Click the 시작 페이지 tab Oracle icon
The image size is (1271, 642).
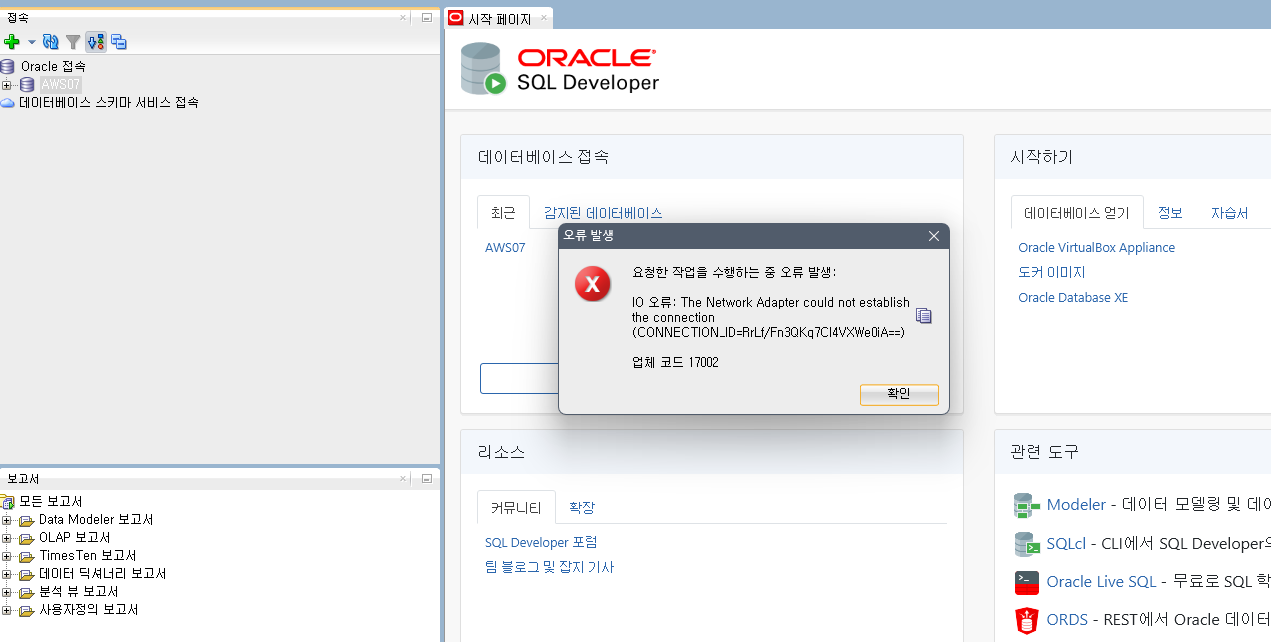click(x=456, y=18)
